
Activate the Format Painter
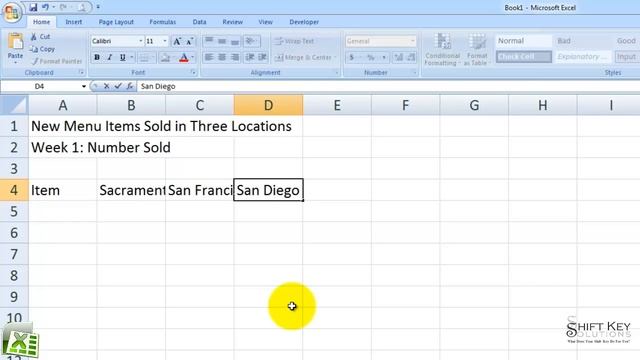click(x=57, y=61)
